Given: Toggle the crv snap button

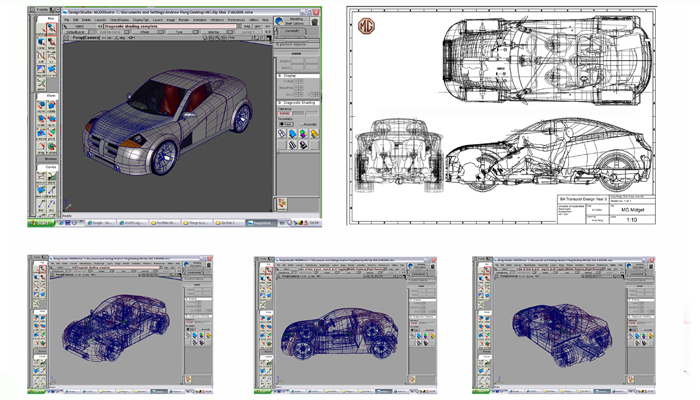Looking at the screenshot, I should (x=267, y=26).
